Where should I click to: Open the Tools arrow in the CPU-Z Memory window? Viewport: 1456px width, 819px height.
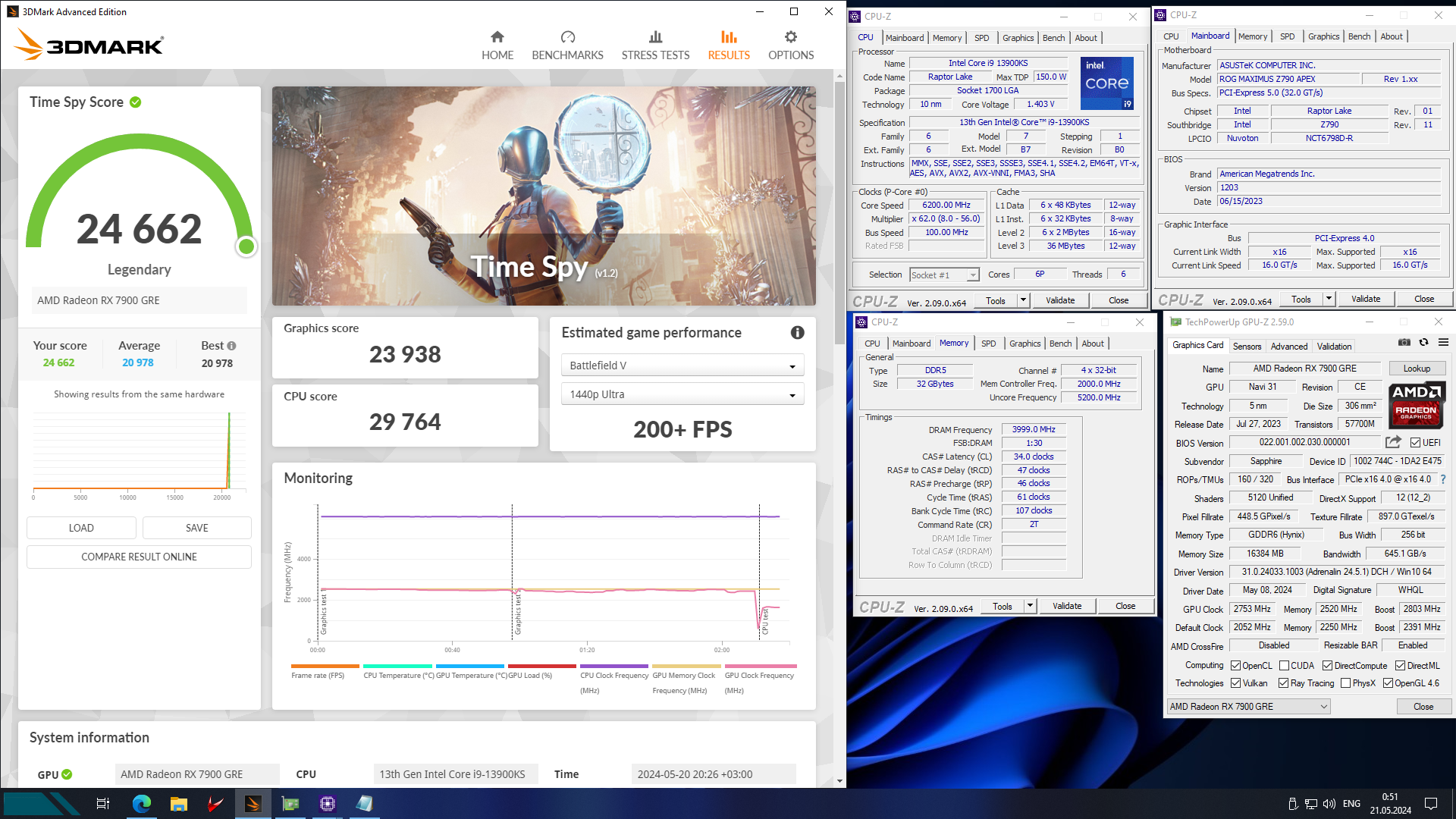(1029, 606)
